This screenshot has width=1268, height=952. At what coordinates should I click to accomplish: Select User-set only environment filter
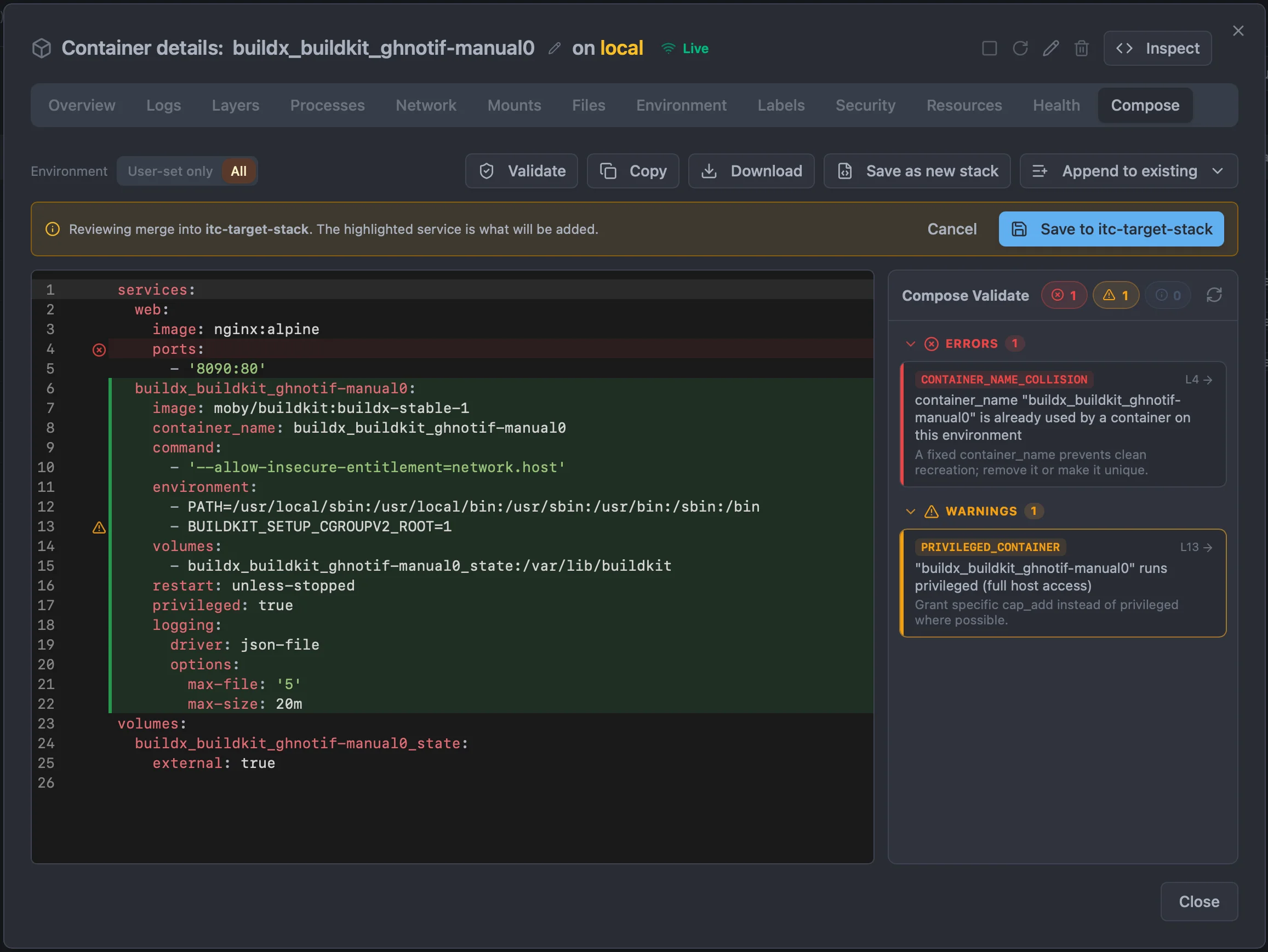tap(170, 171)
